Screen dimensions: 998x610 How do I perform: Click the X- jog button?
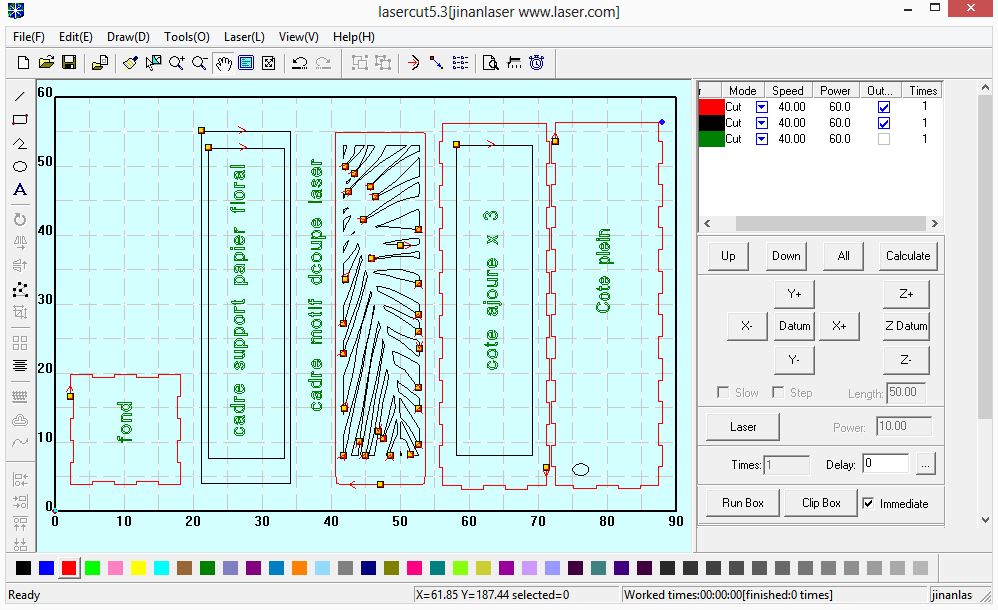[747, 326]
